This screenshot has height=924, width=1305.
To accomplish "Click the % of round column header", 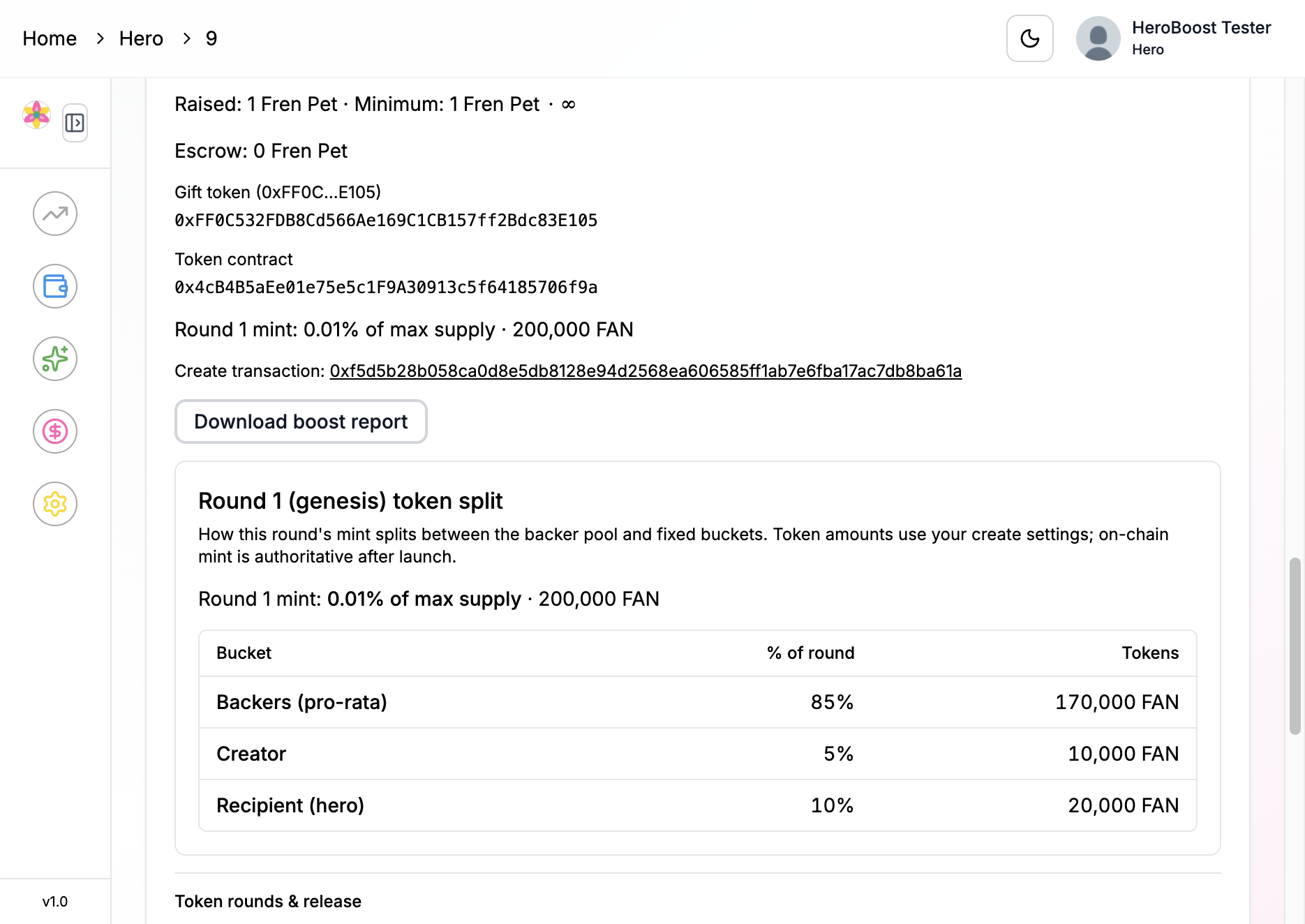I will [x=810, y=653].
